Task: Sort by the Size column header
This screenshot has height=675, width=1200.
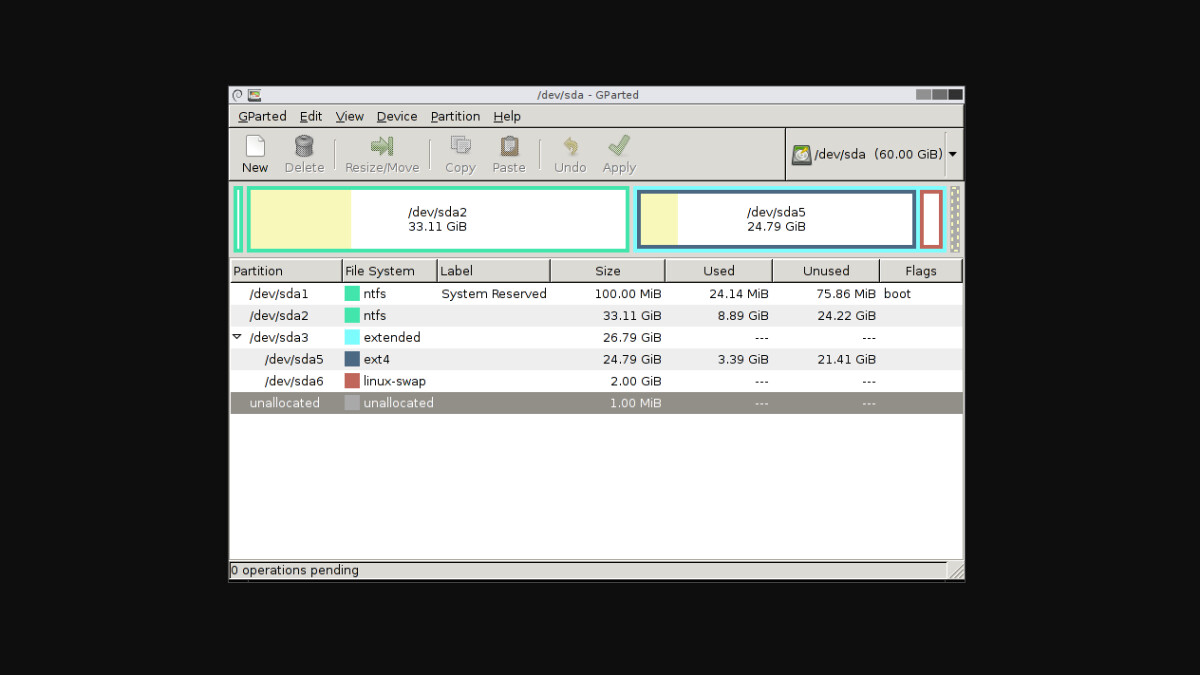Action: [x=608, y=271]
